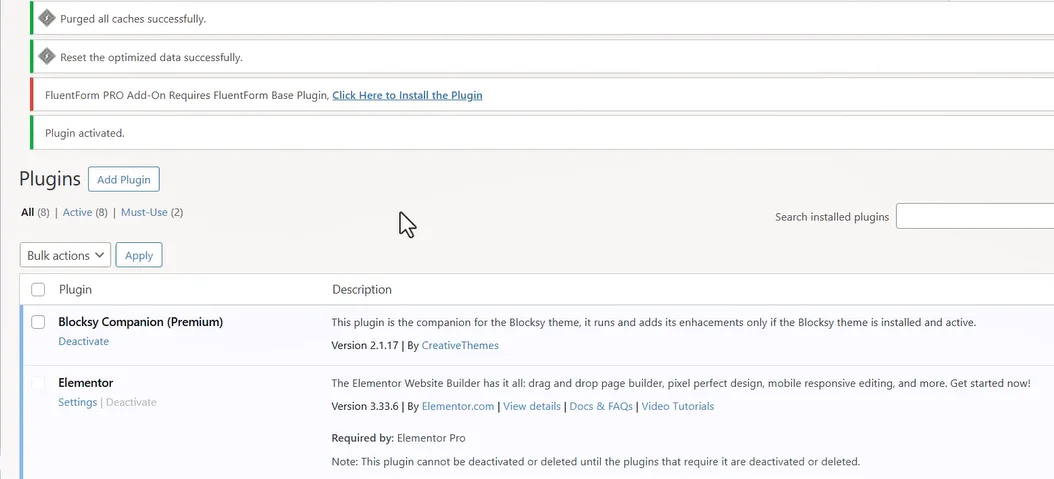
Task: Tick the Elementor plugin row checkbox
Action: [x=38, y=383]
